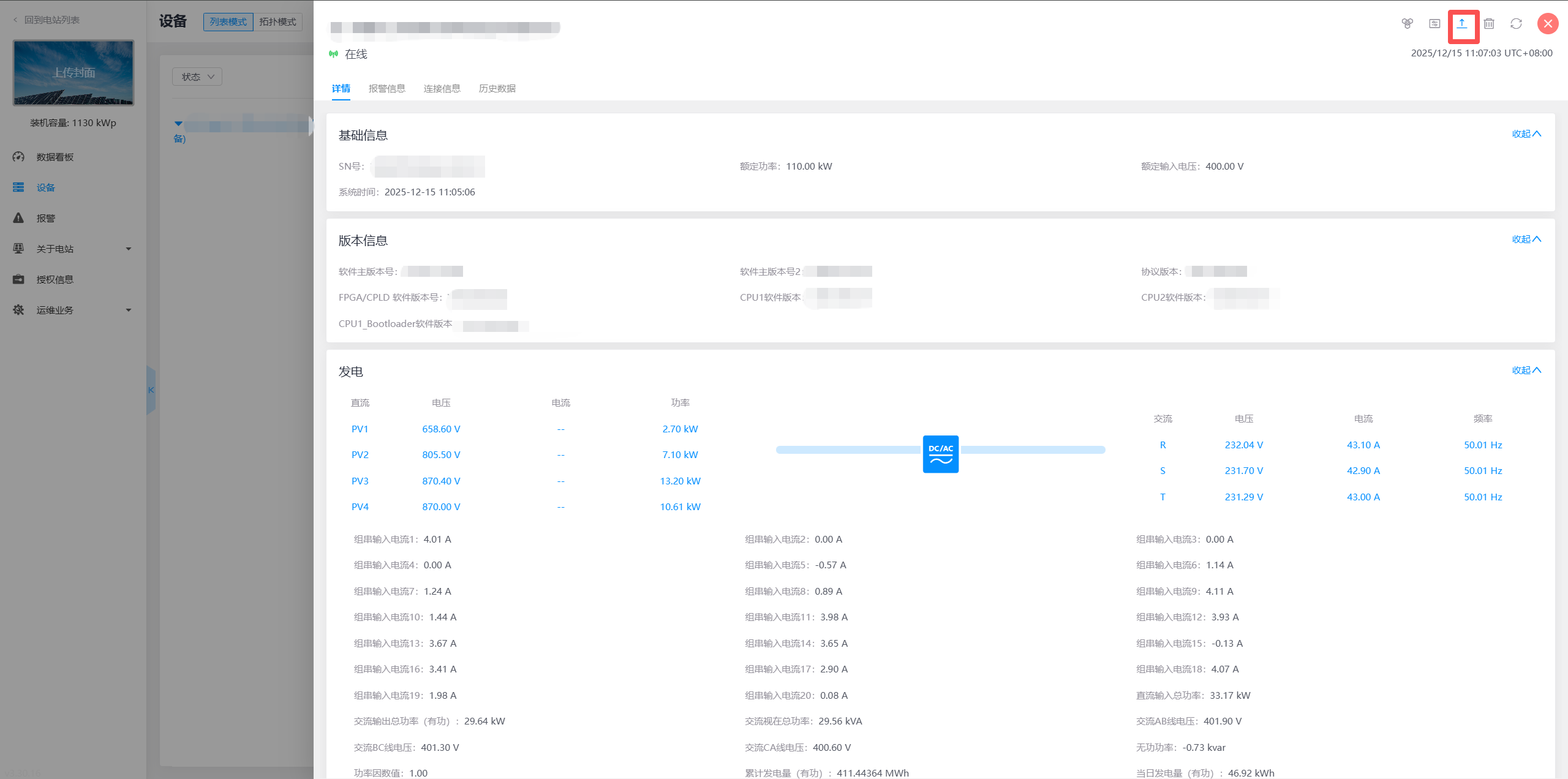Viewport: 1568px width, 779px height.
Task: Click the trash delete device icon
Action: (1489, 24)
